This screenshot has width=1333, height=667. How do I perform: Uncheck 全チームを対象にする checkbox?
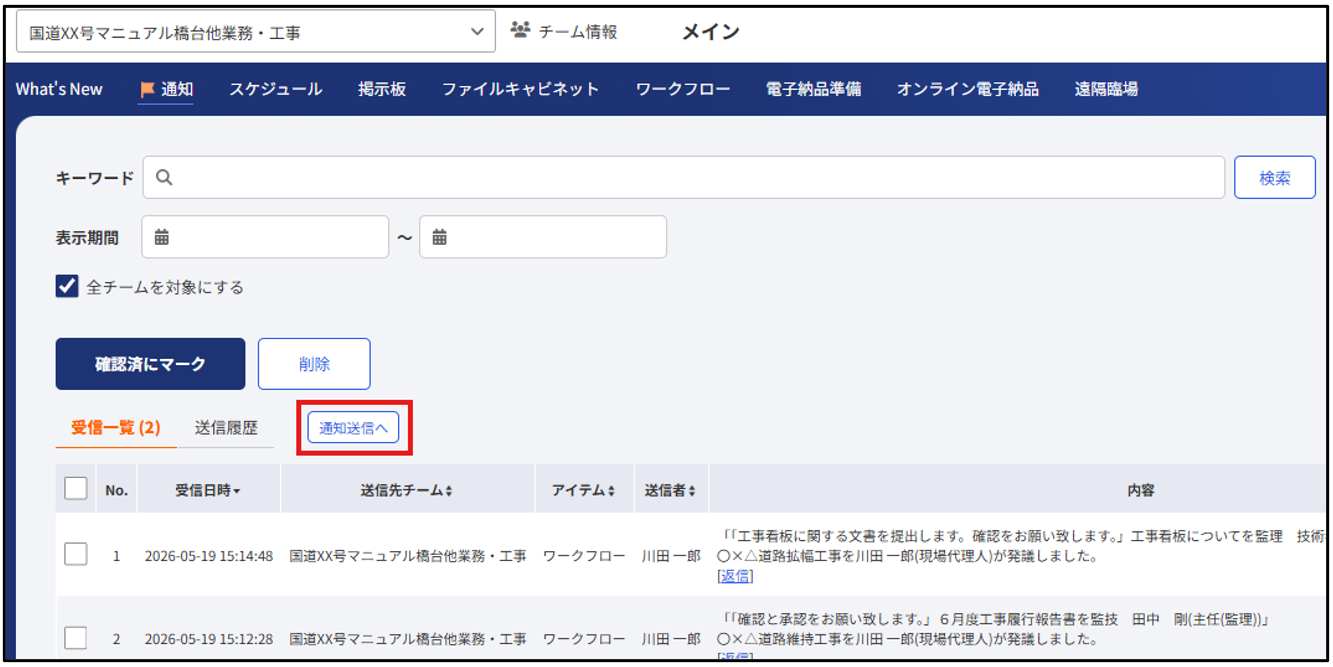[x=67, y=287]
